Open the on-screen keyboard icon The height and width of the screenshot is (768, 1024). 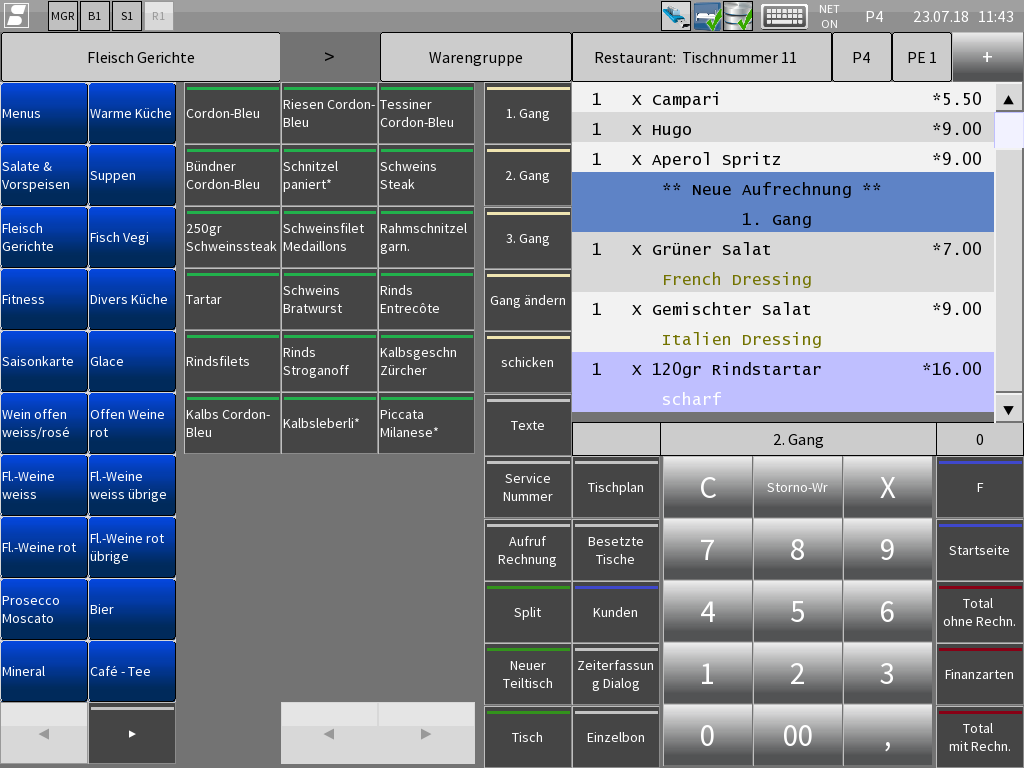(784, 16)
